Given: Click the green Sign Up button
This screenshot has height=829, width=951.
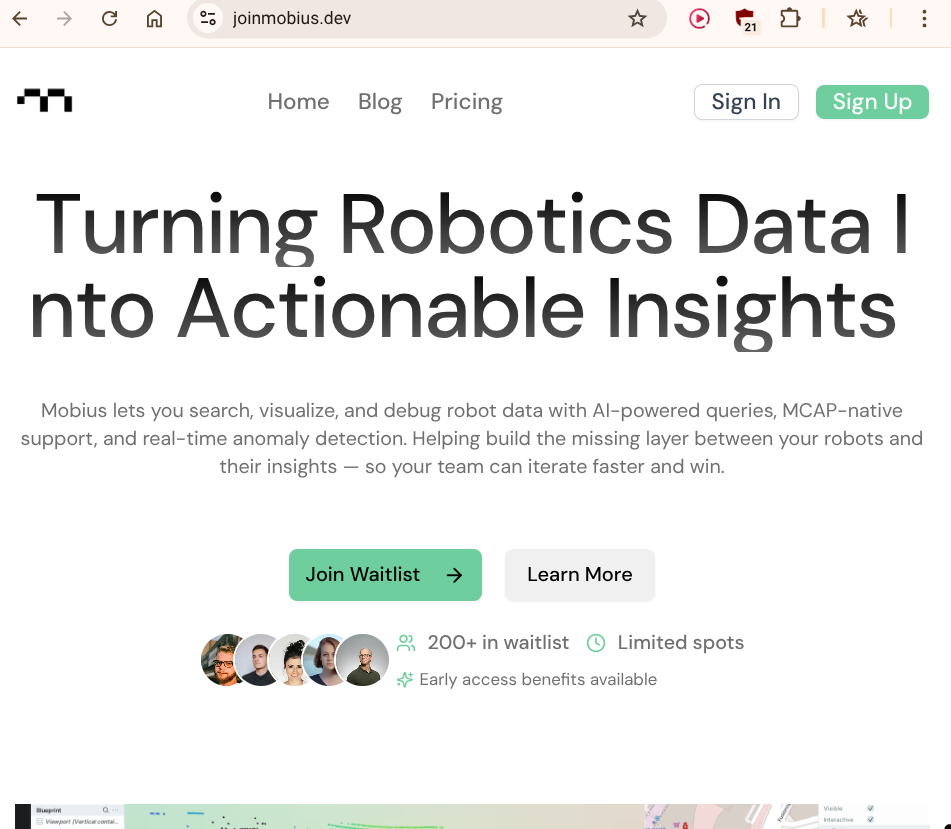Looking at the screenshot, I should [872, 102].
